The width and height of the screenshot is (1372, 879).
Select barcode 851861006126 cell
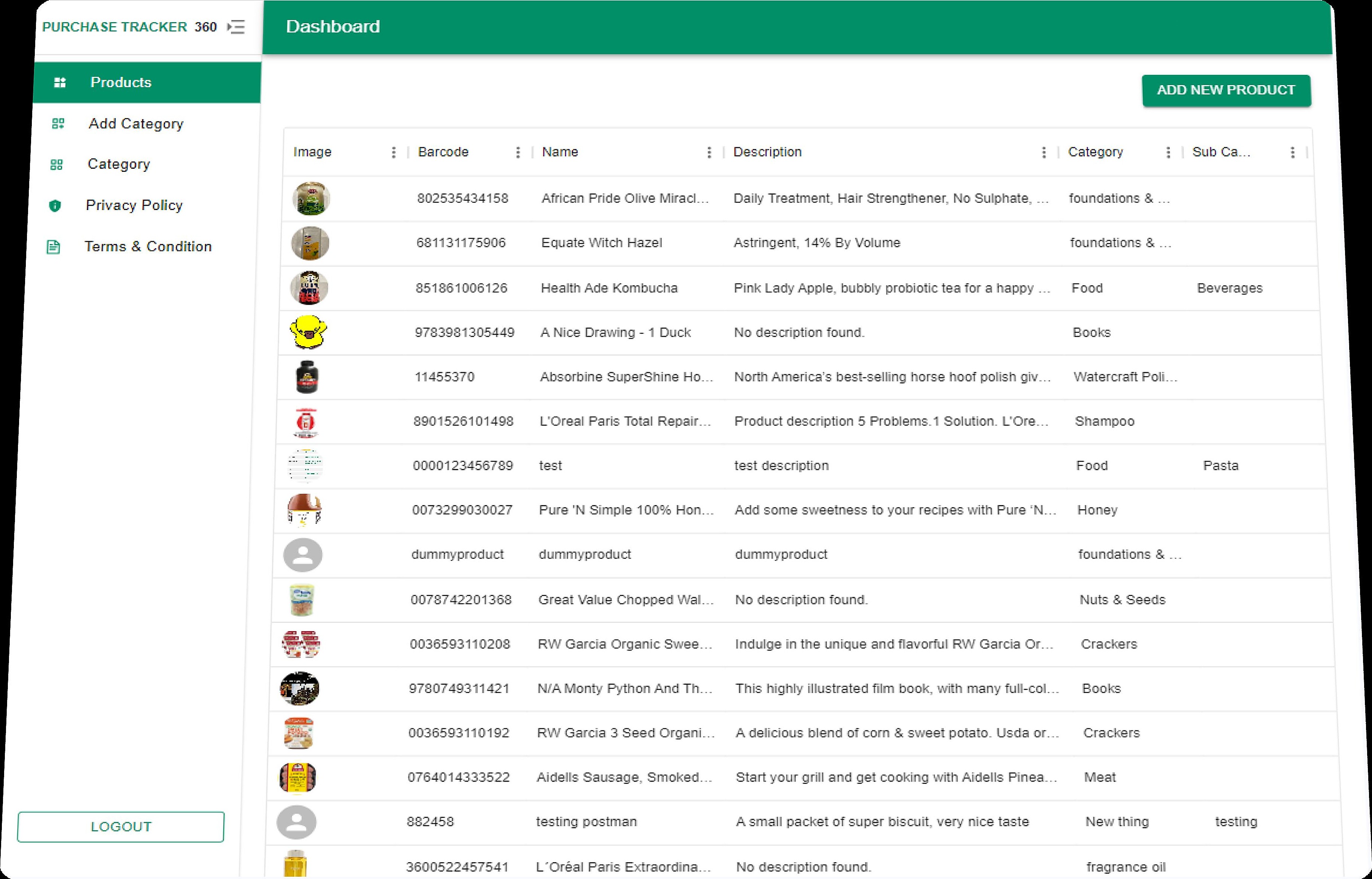461,288
